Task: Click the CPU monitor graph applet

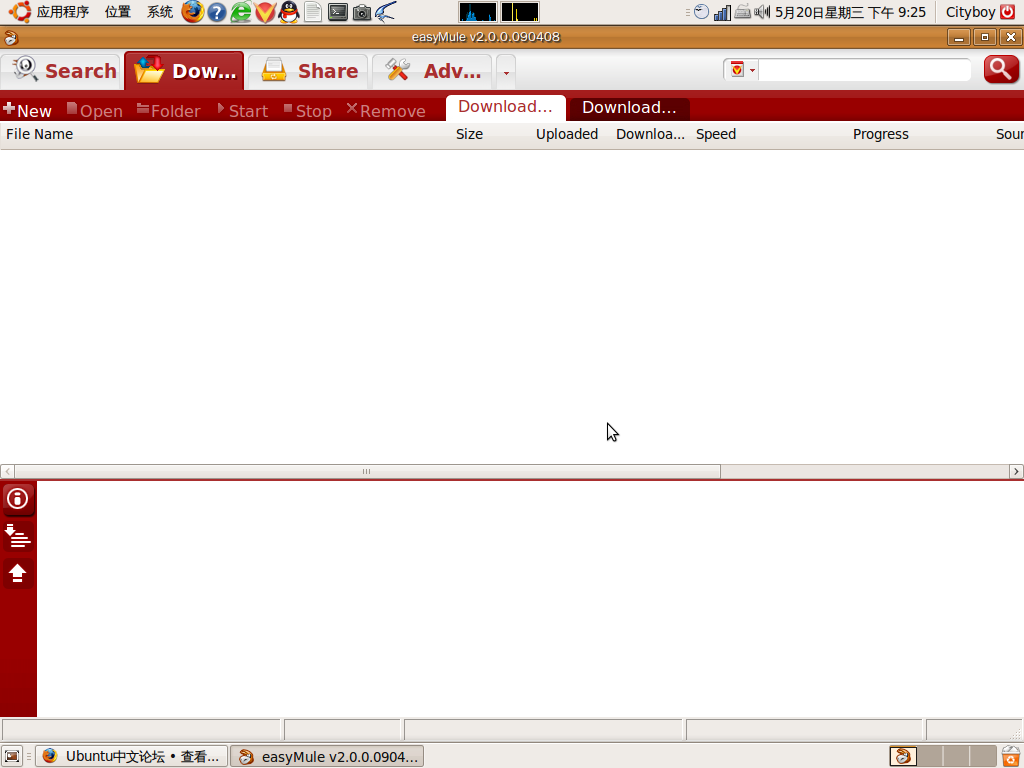Action: (x=478, y=12)
